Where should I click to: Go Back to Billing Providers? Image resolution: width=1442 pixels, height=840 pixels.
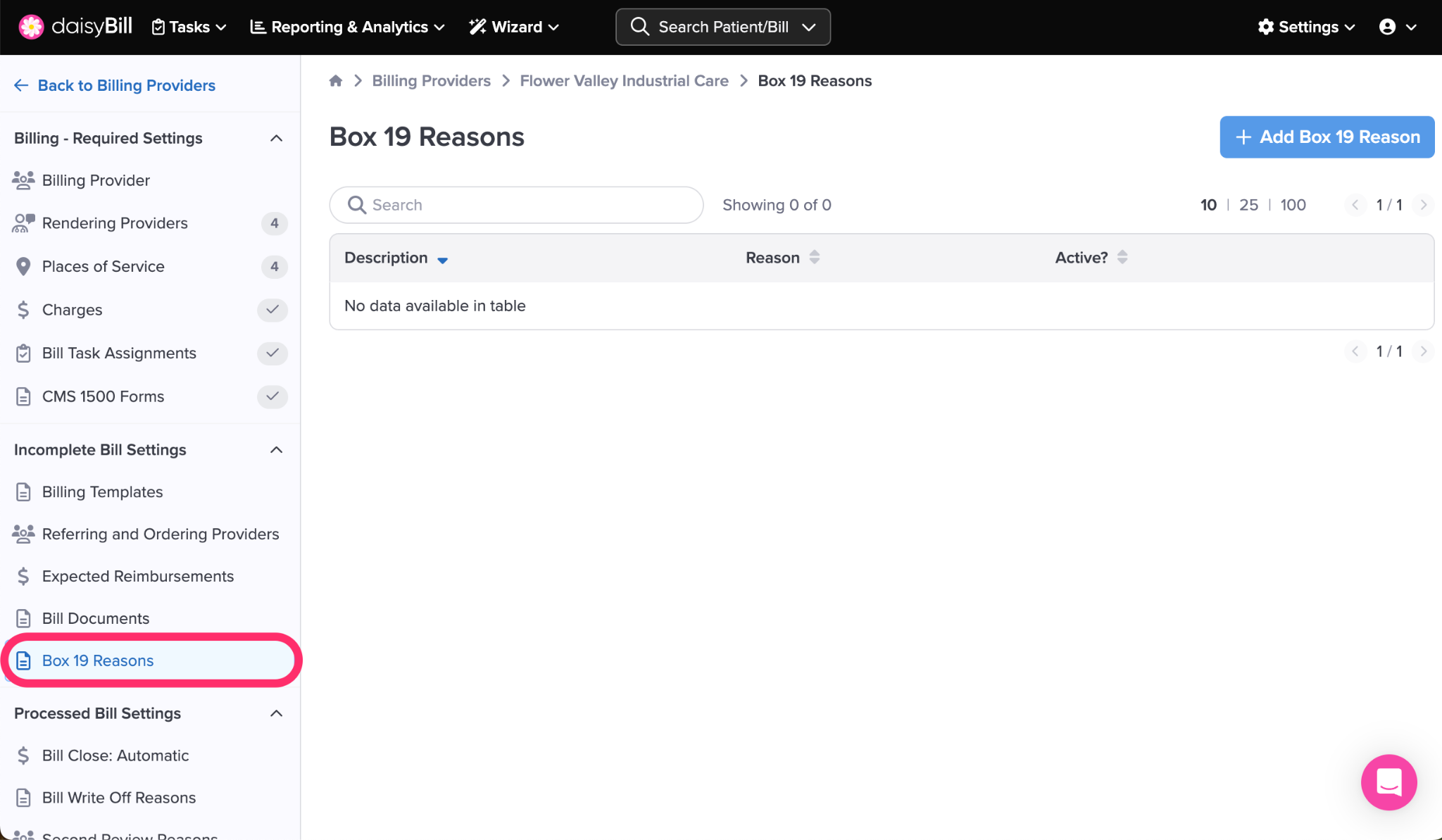[115, 85]
